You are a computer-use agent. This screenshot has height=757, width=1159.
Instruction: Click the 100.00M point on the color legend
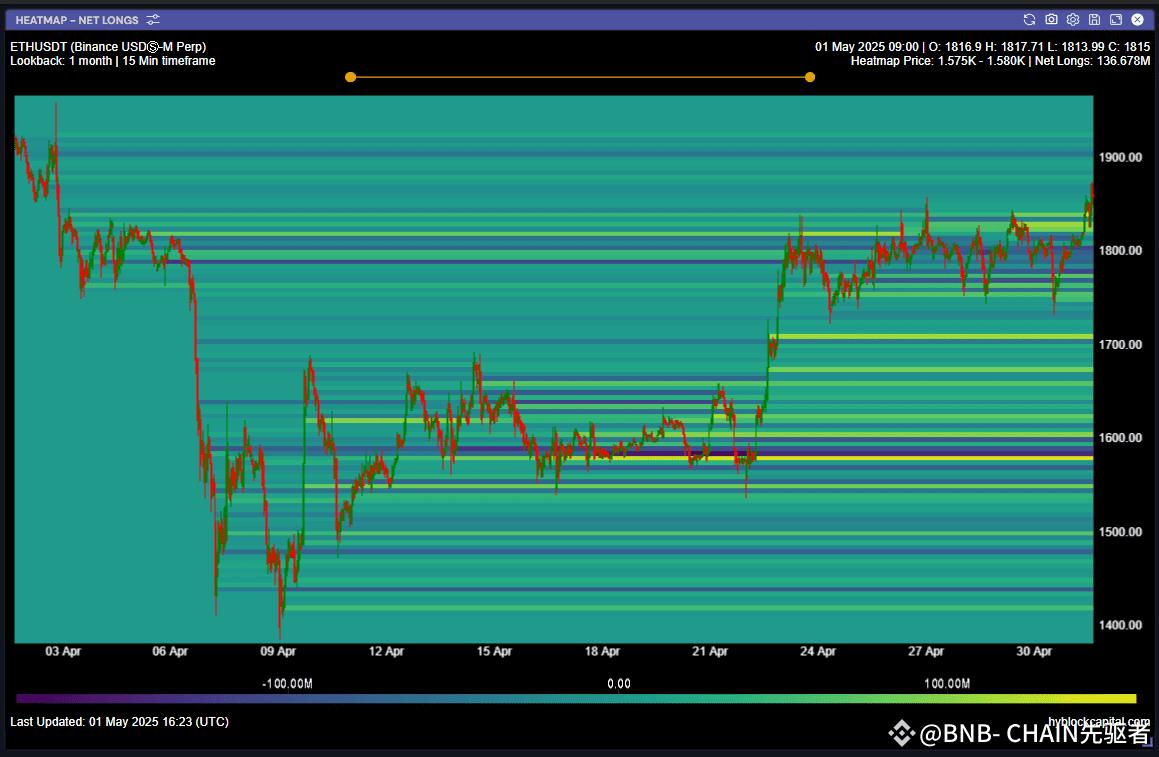point(946,683)
